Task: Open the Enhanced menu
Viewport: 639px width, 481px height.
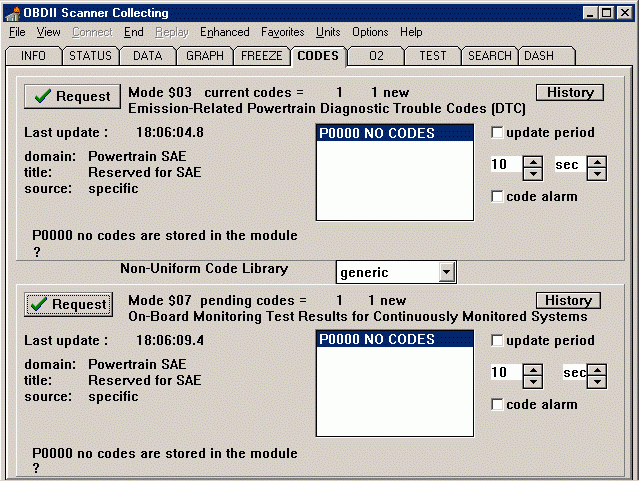Action: (225, 32)
